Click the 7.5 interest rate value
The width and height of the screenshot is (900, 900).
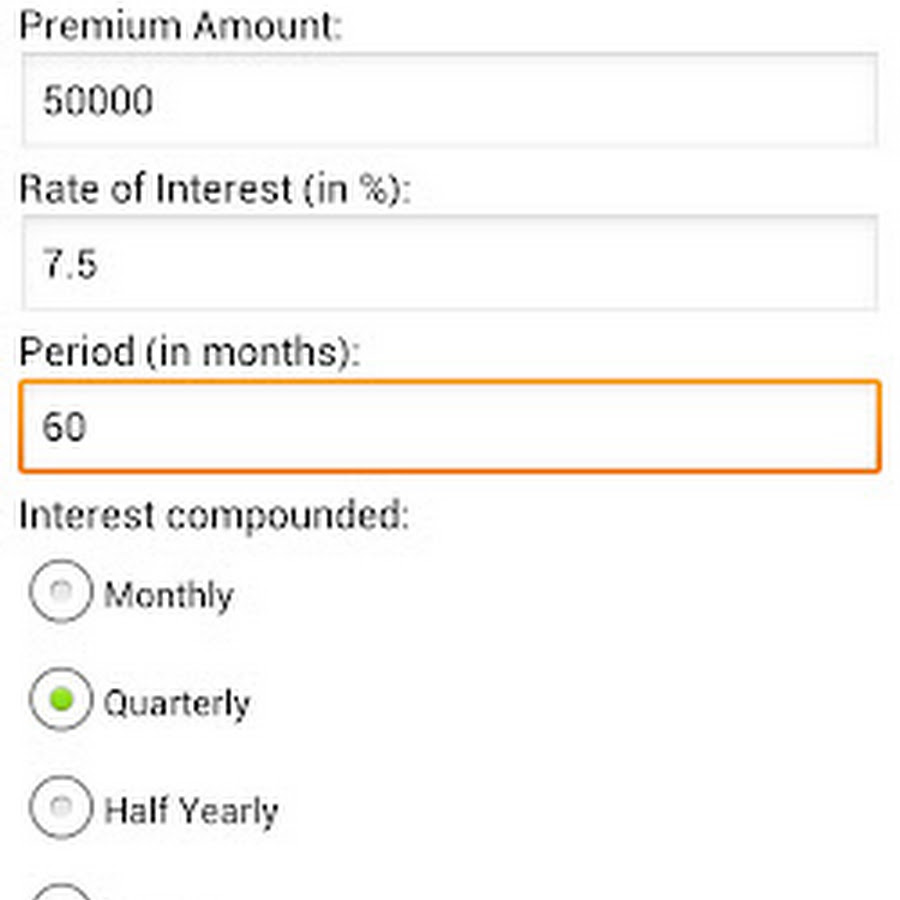[x=70, y=264]
